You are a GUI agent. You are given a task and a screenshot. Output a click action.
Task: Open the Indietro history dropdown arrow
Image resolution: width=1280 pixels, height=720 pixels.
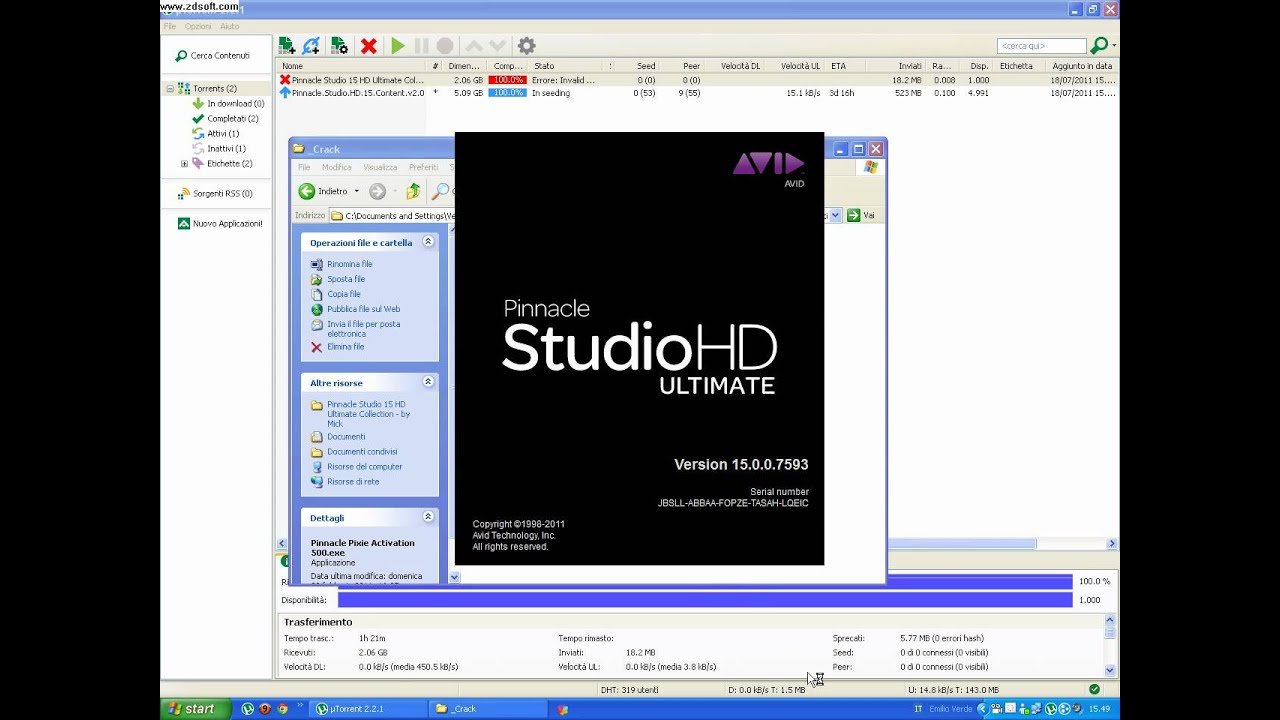(x=356, y=191)
